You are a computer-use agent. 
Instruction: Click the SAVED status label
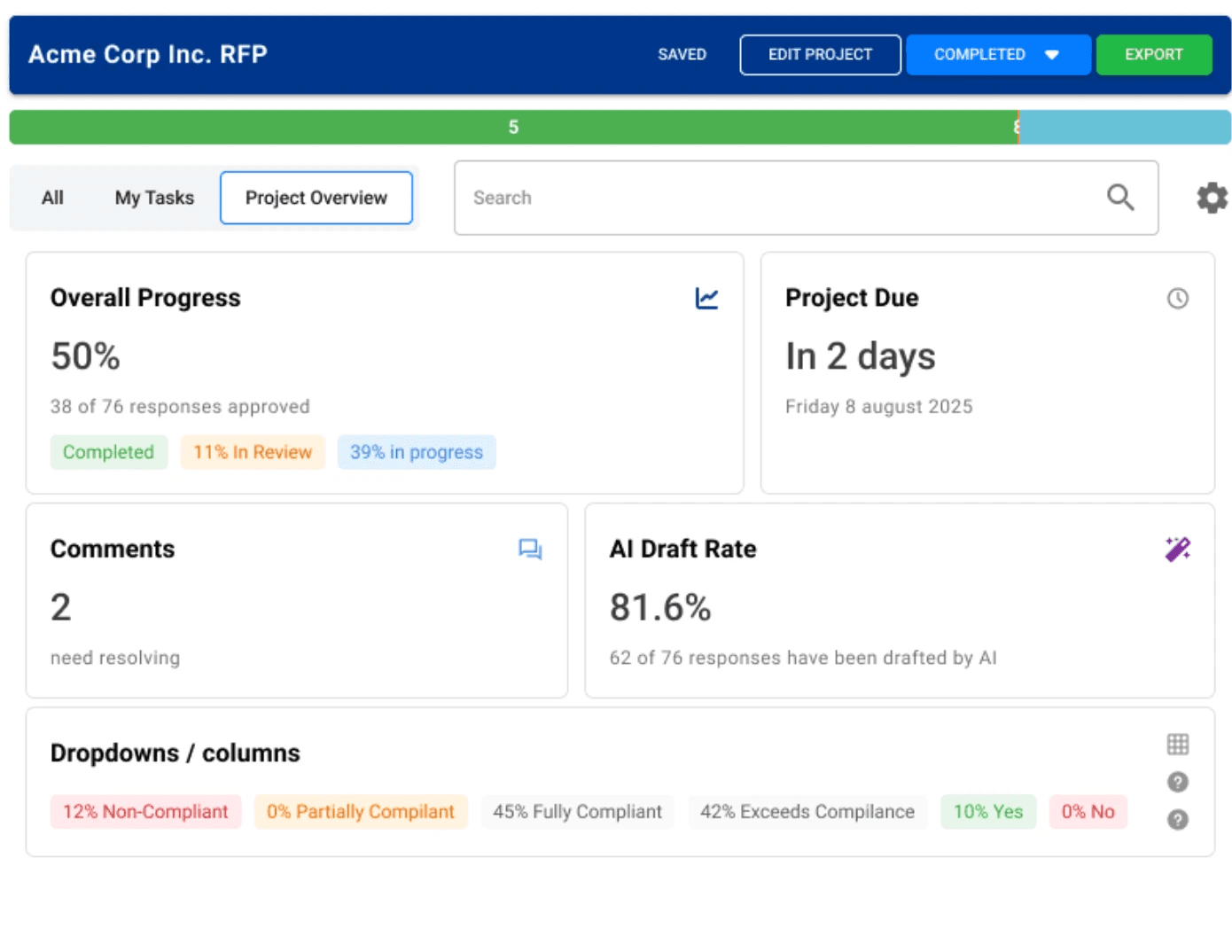click(682, 55)
